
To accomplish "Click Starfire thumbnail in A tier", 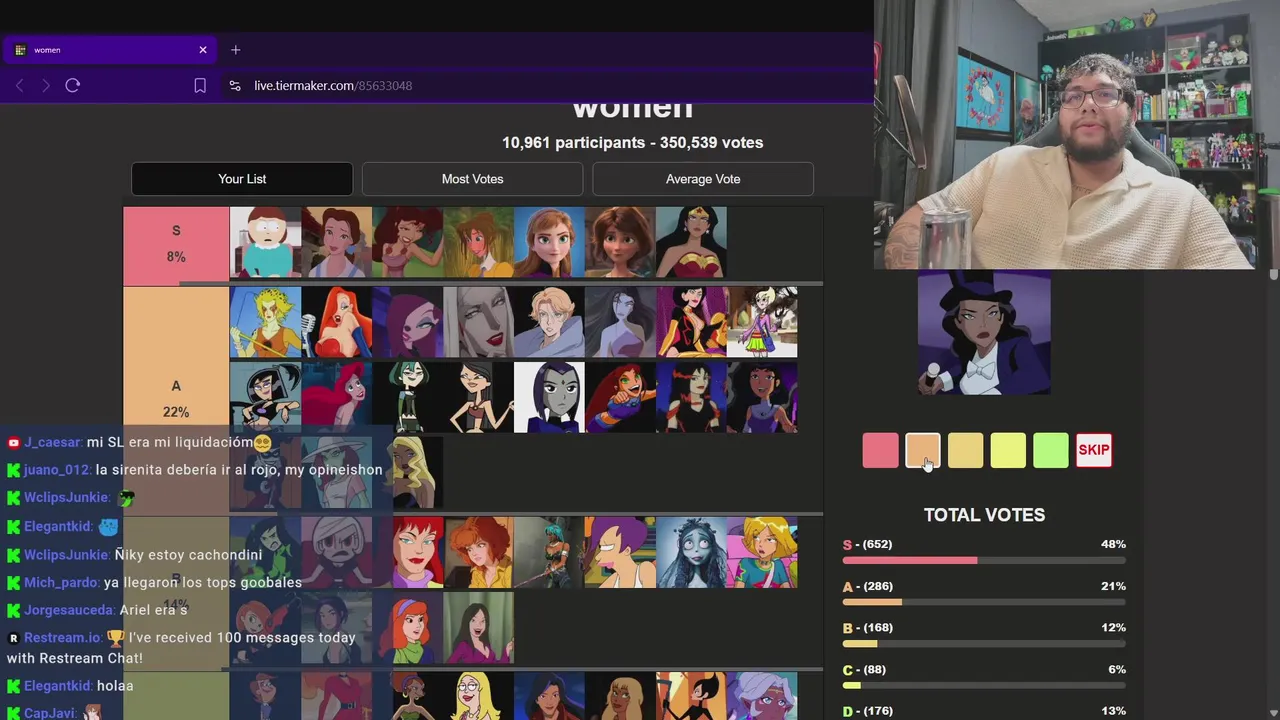I will click(x=620, y=397).
